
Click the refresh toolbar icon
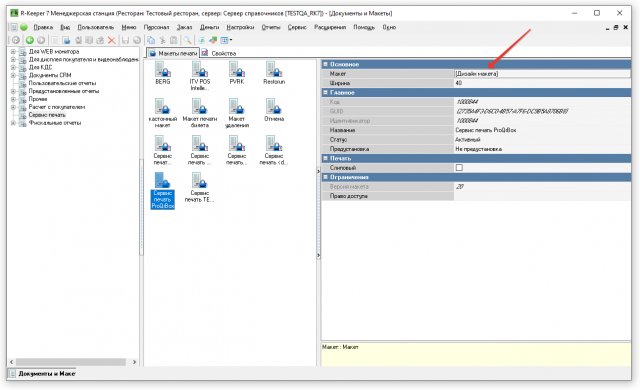coord(16,40)
